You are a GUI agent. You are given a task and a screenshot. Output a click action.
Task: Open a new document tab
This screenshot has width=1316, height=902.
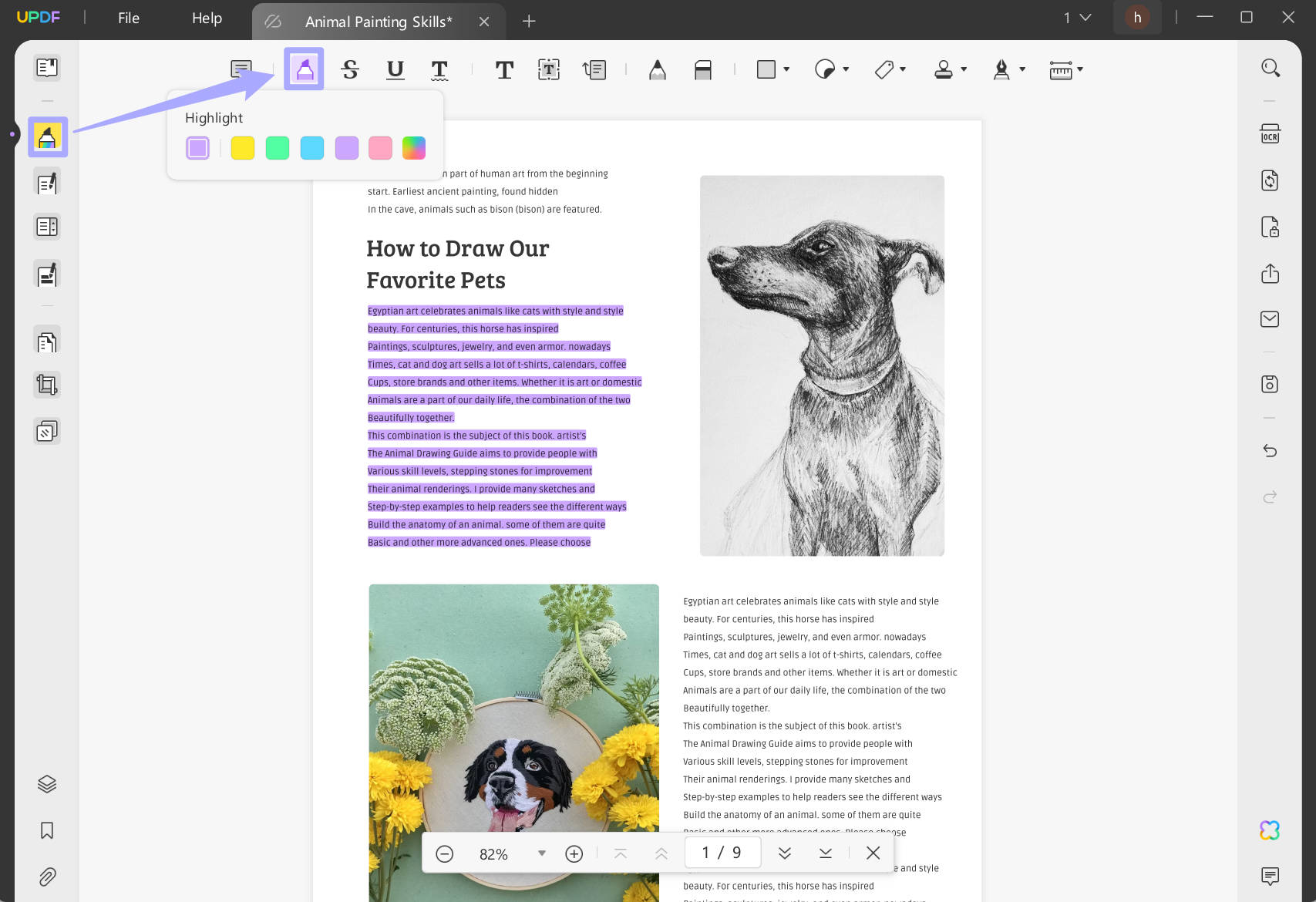pos(529,22)
